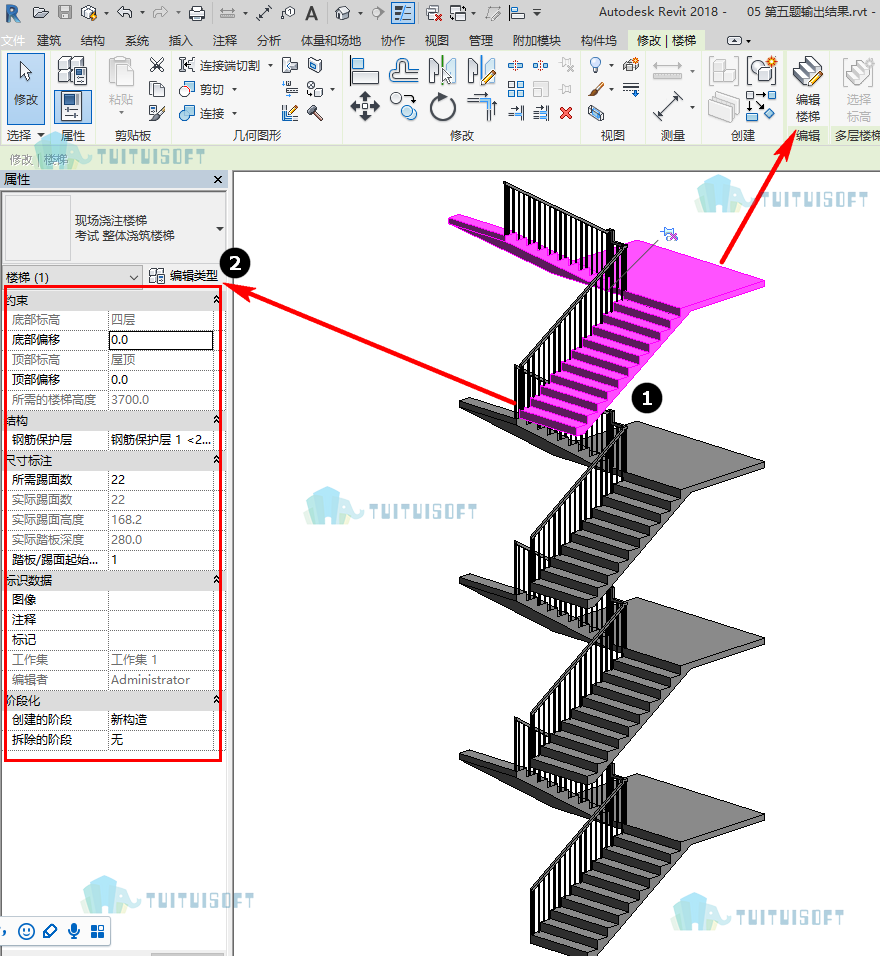Viewport: 880px width, 956px height.
Task: Switch to the 管理 ribbon tab
Action: point(481,40)
